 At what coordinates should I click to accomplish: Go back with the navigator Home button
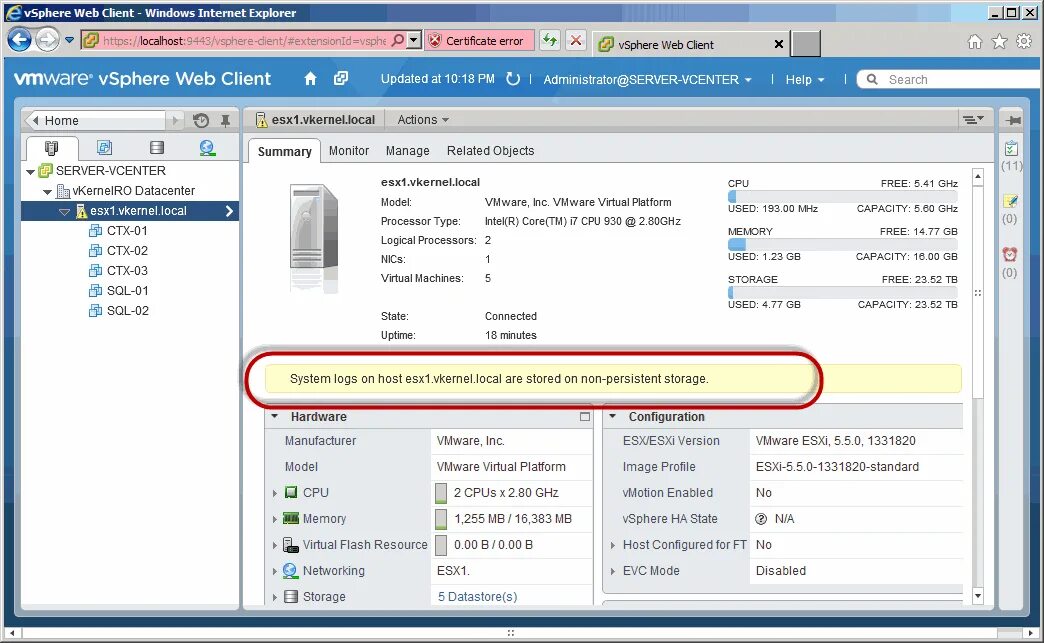[95, 120]
